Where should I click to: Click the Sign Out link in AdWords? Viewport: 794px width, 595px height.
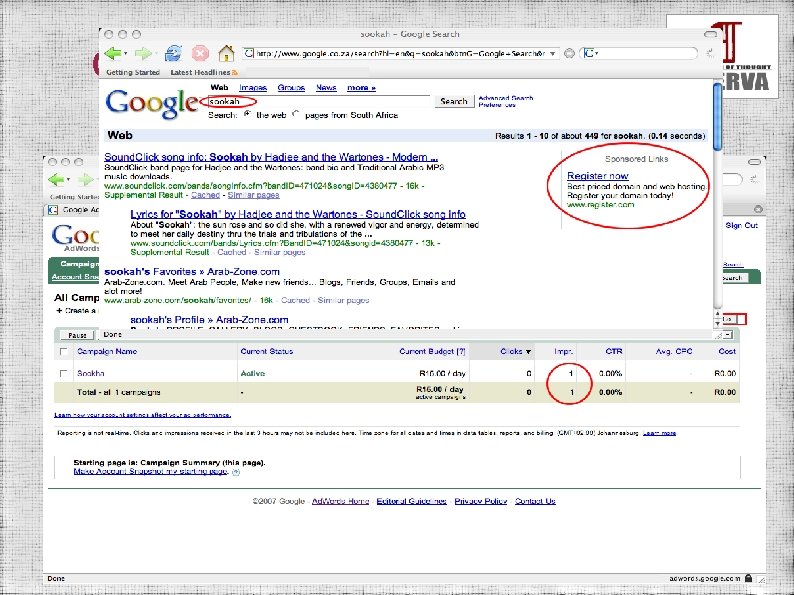tap(742, 225)
